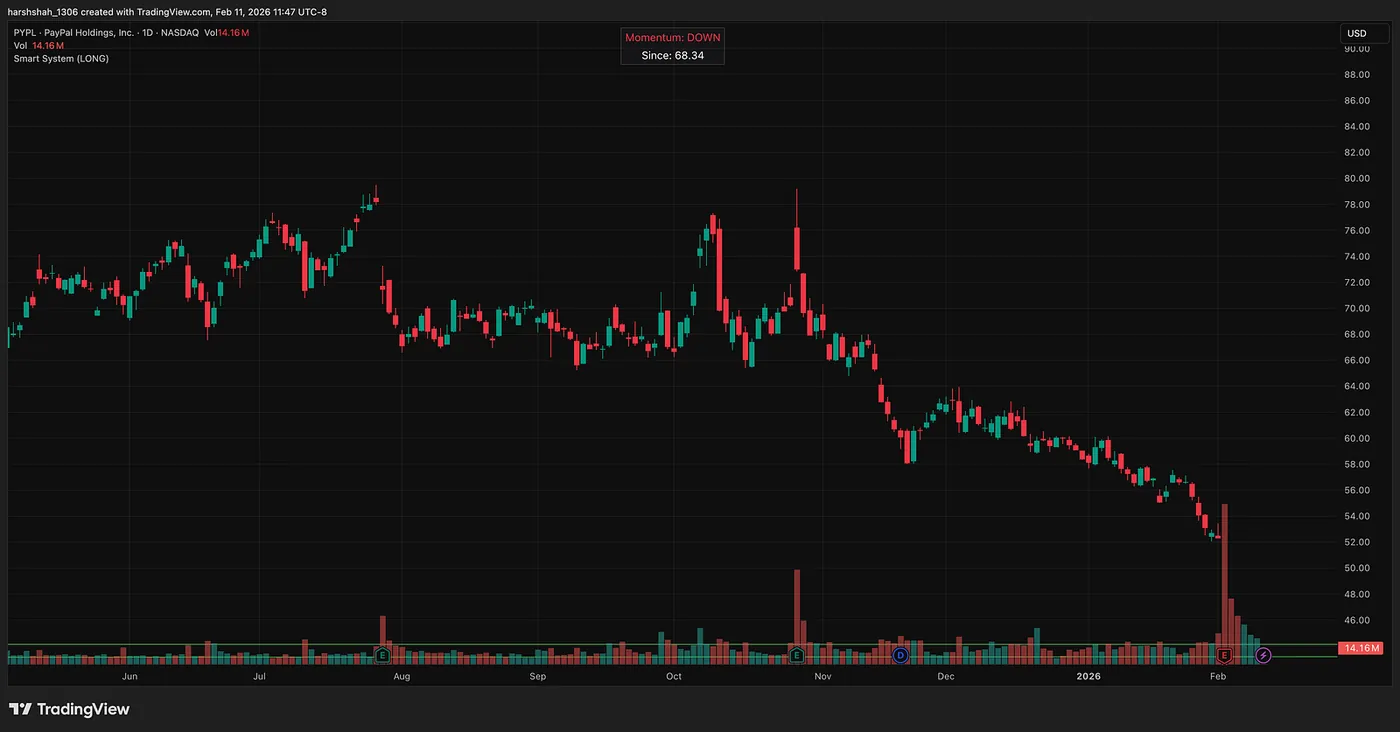Click the 'Momentum: DOWN' label

point(672,37)
